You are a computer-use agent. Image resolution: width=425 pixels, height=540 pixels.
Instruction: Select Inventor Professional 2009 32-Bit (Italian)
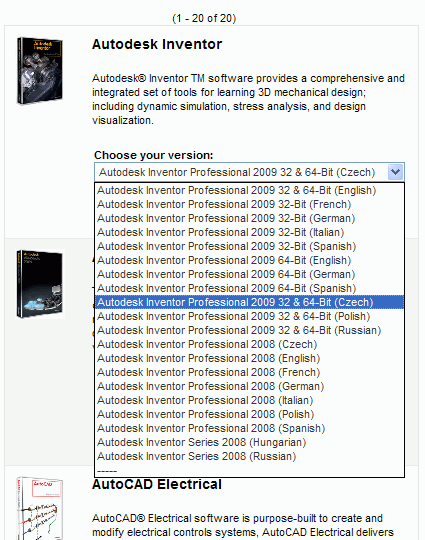[249, 232]
